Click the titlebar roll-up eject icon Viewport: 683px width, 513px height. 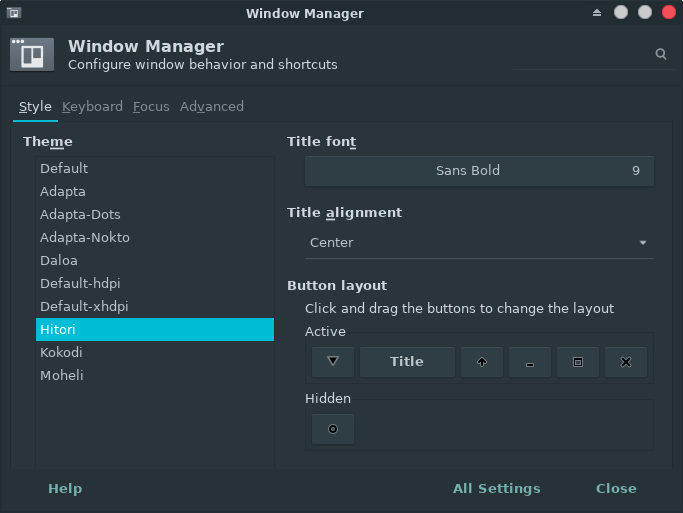pyautogui.click(x=597, y=13)
